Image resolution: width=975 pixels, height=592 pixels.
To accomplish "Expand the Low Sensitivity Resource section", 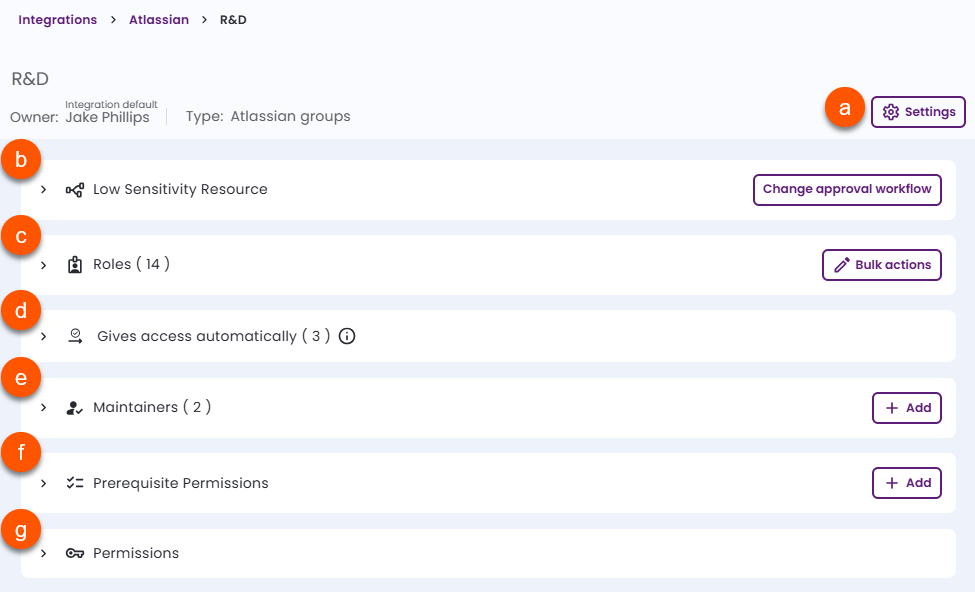I will pos(43,188).
